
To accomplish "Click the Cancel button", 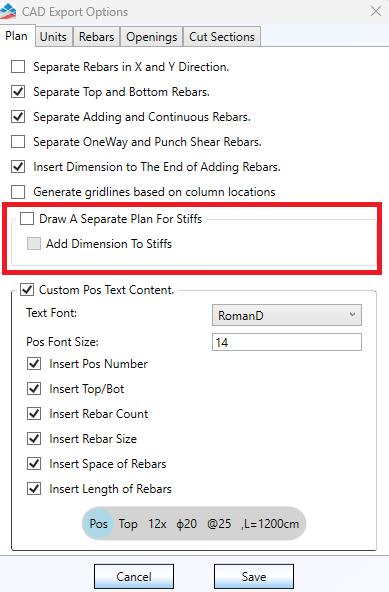I will click(134, 577).
